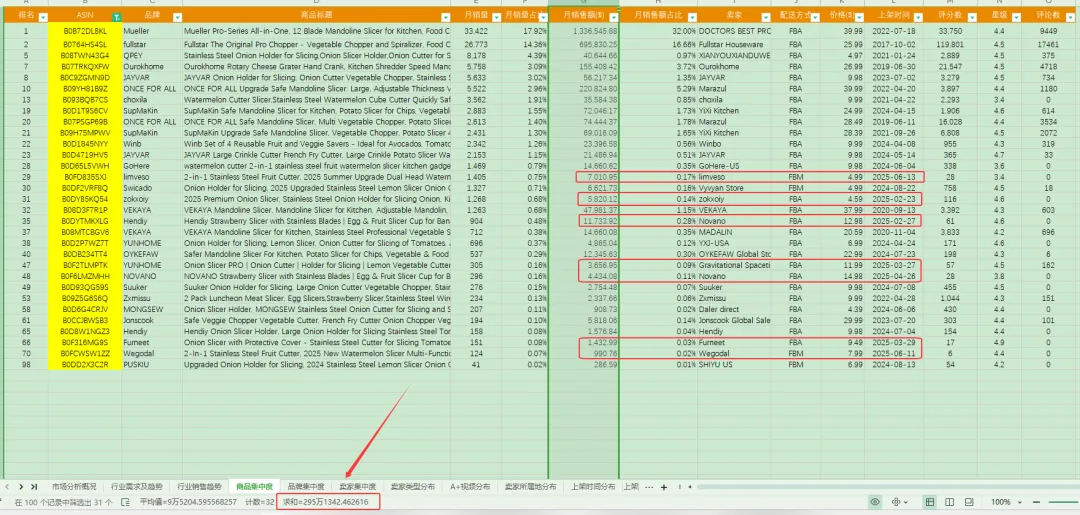
Task: Click the 计数=32 status entry
Action: pos(260,503)
